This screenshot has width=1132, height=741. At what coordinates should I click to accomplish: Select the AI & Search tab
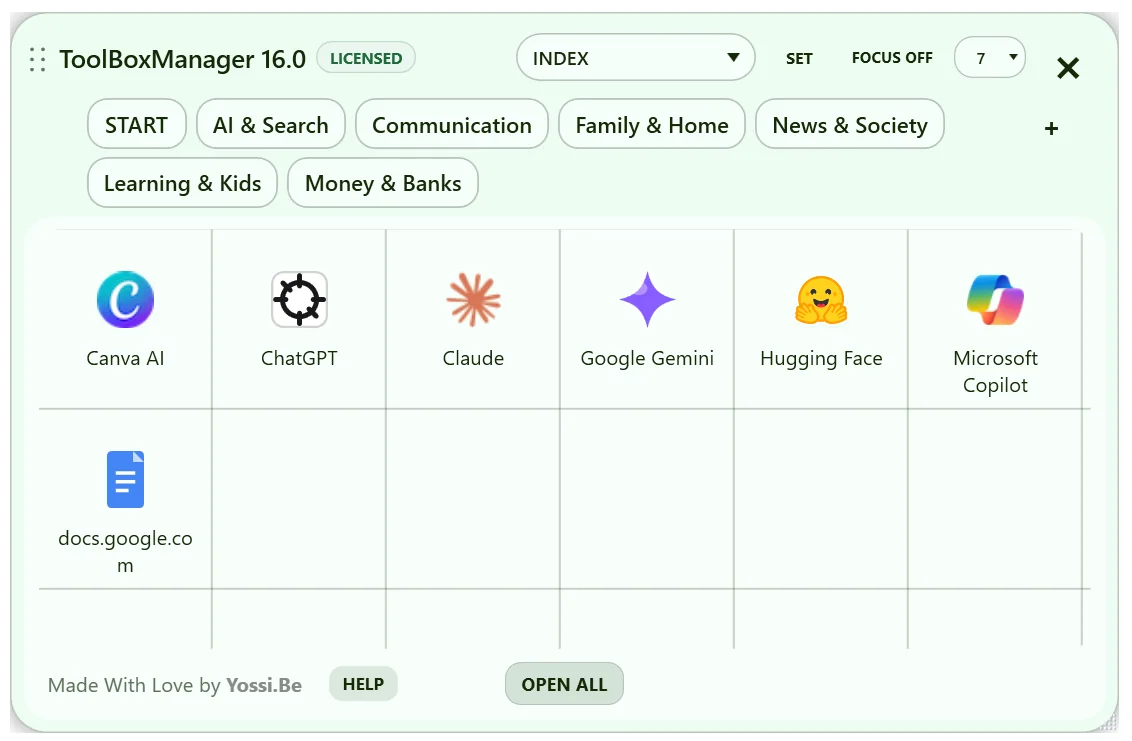click(271, 124)
